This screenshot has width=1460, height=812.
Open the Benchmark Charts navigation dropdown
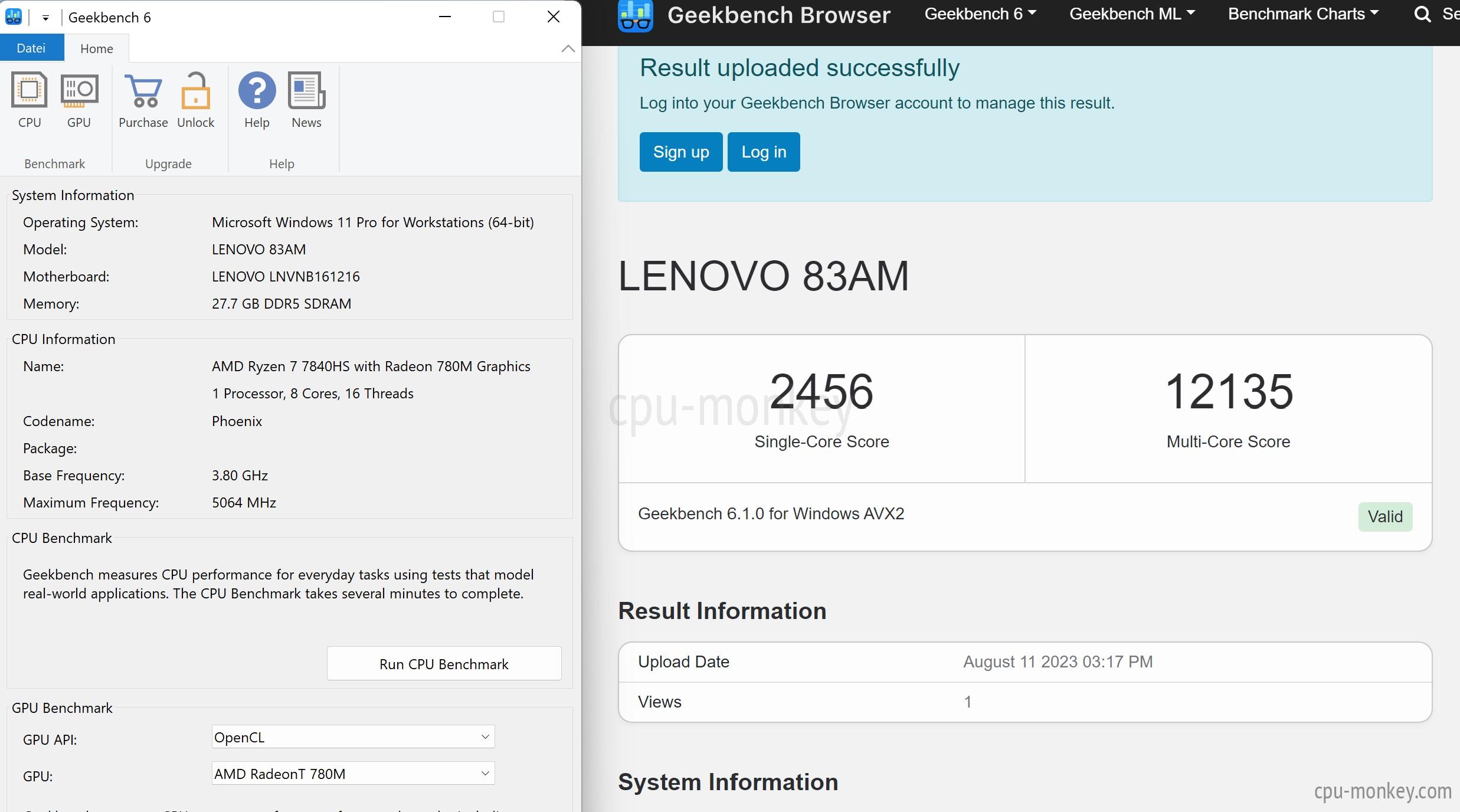pos(1303,14)
